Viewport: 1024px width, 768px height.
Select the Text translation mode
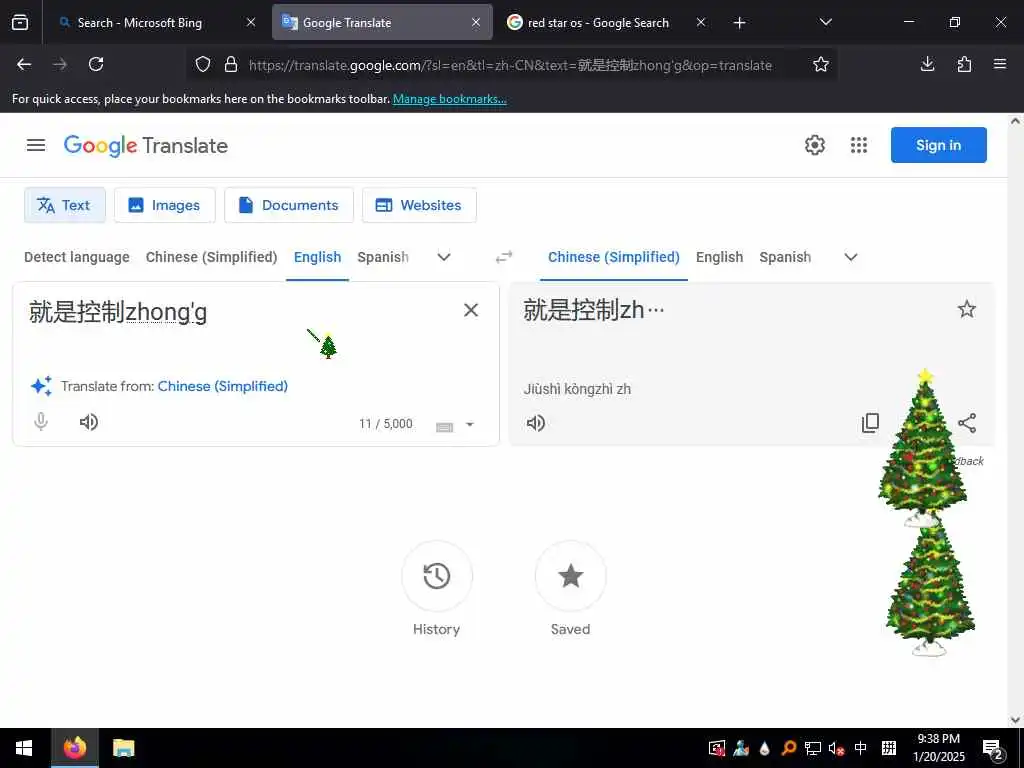tap(65, 205)
